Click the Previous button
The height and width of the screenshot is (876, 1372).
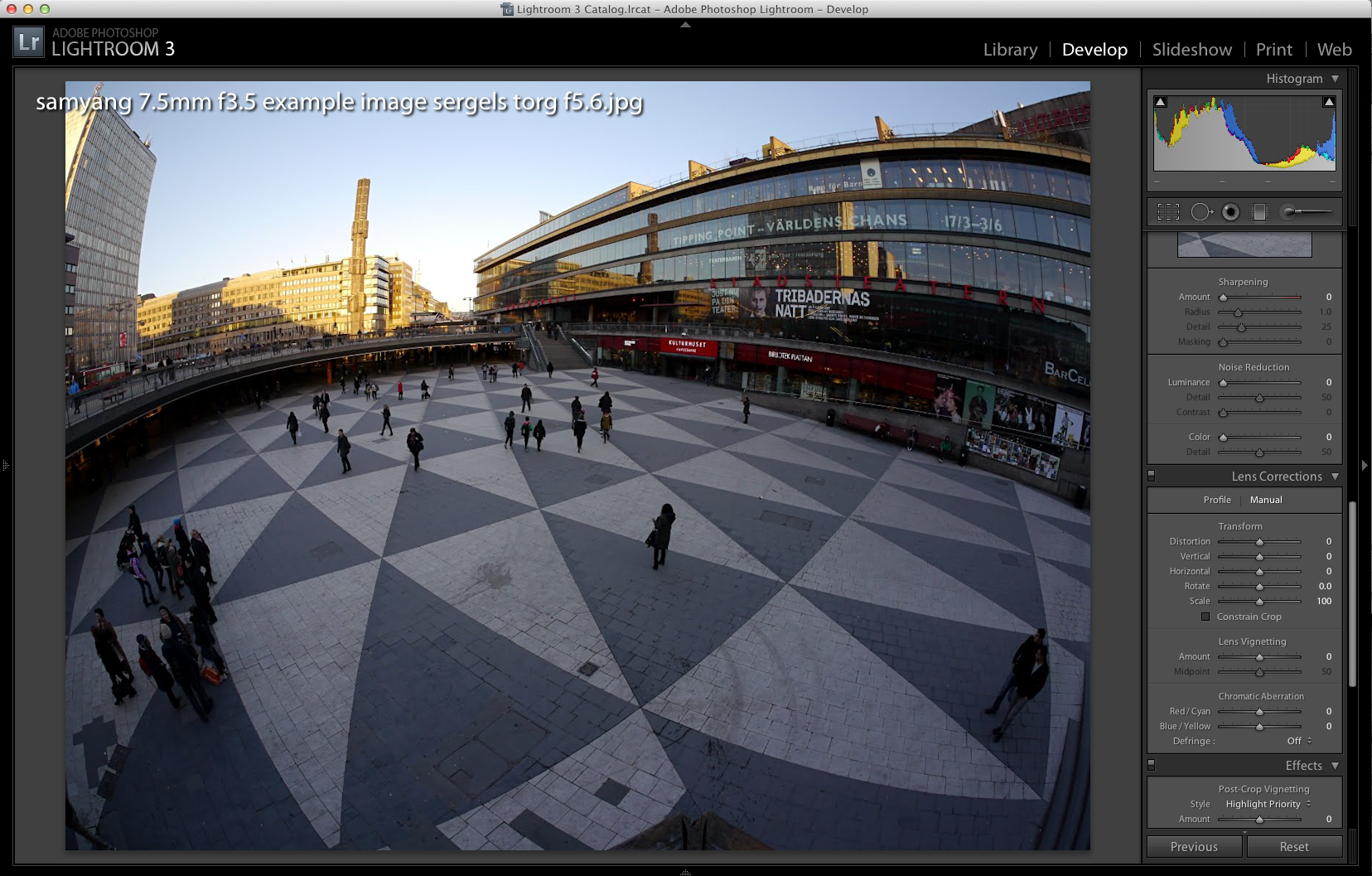coord(1194,847)
